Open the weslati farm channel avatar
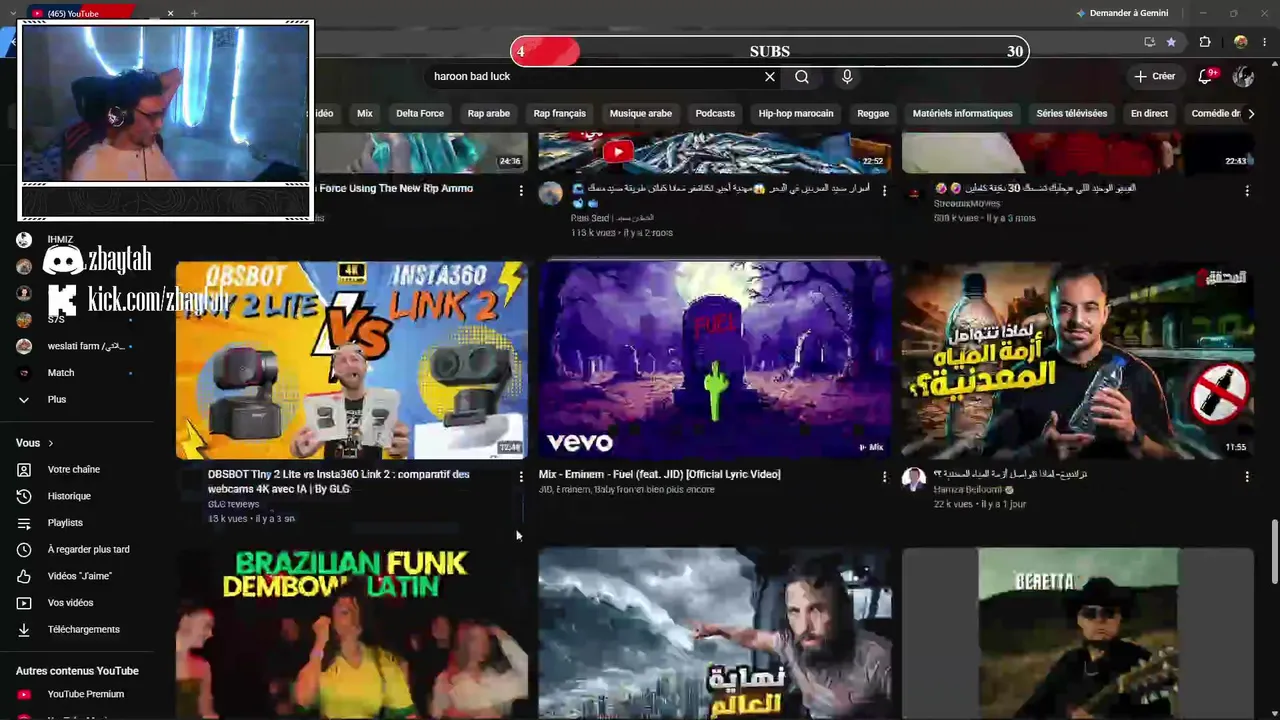Screen dimensions: 1280x720 click(x=24, y=346)
